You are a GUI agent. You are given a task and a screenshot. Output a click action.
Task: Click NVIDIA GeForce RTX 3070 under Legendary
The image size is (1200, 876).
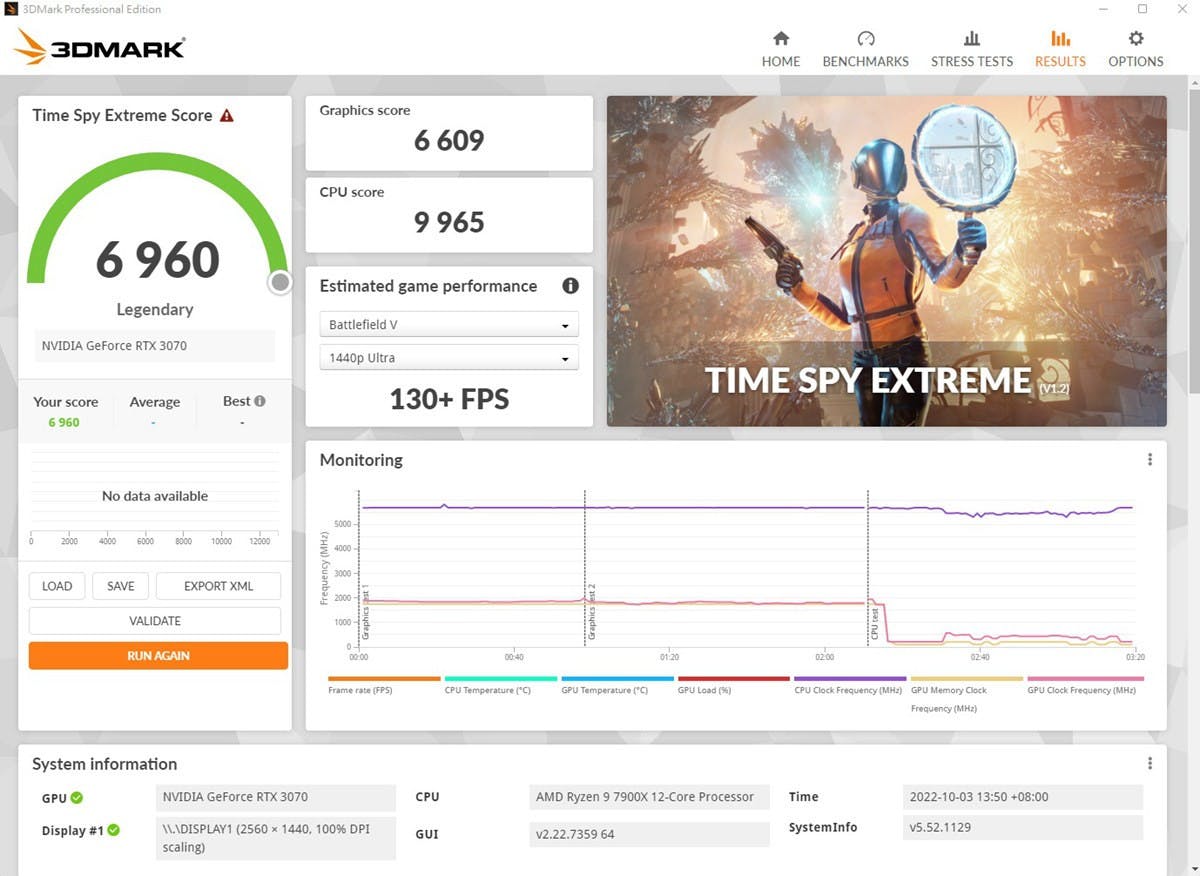(154, 346)
